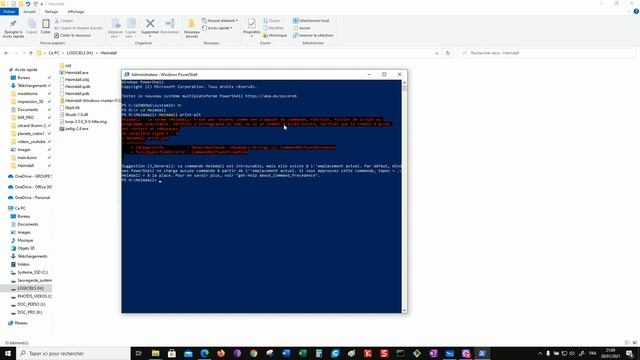Click the taskbar search box

click(73, 353)
